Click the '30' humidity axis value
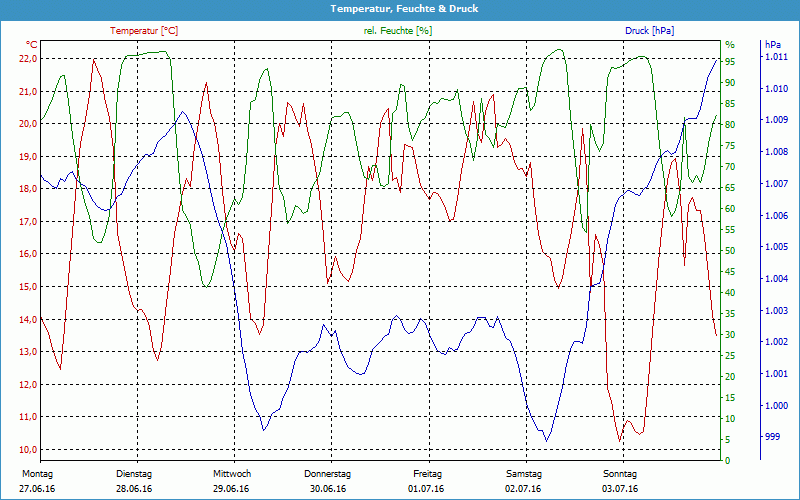The height and width of the screenshot is (500, 800). point(730,335)
